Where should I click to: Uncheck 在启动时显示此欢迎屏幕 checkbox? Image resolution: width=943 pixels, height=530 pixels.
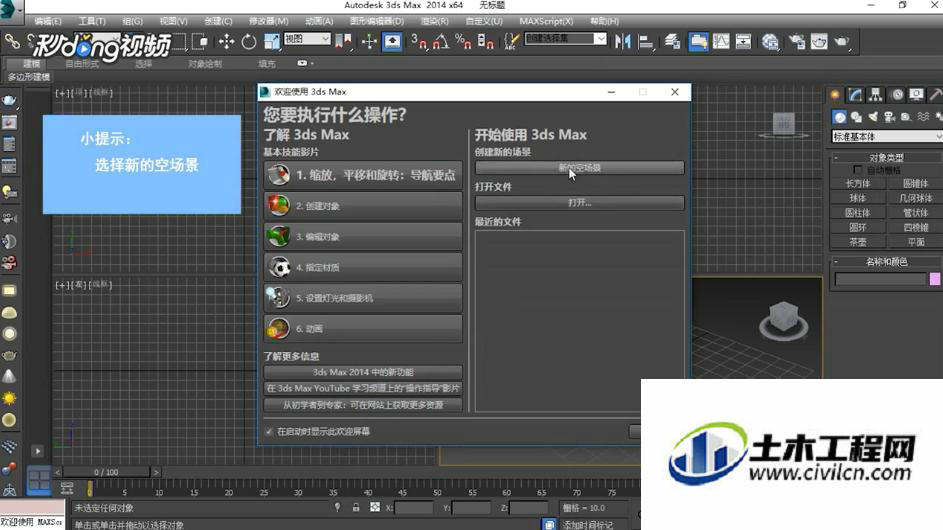pos(269,431)
